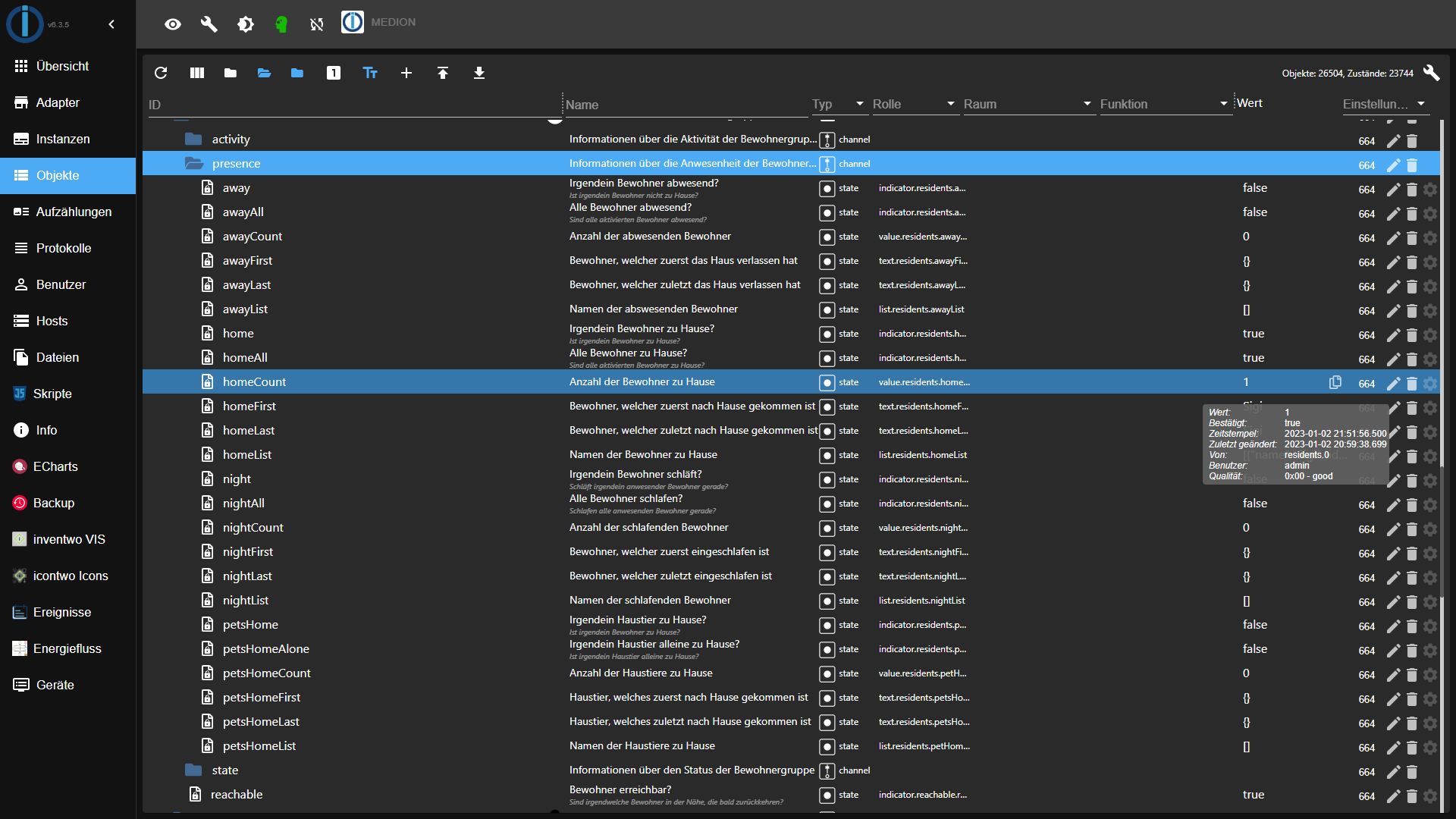The image size is (1456, 819).
Task: Collapse the sidebar with the chevron arrow
Action: pyautogui.click(x=111, y=24)
